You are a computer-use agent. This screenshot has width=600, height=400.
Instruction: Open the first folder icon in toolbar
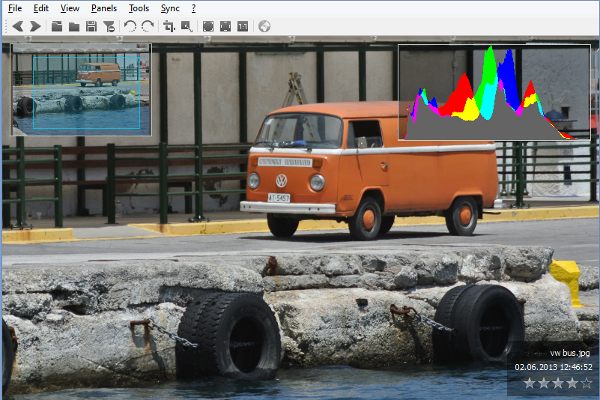[x=57, y=26]
